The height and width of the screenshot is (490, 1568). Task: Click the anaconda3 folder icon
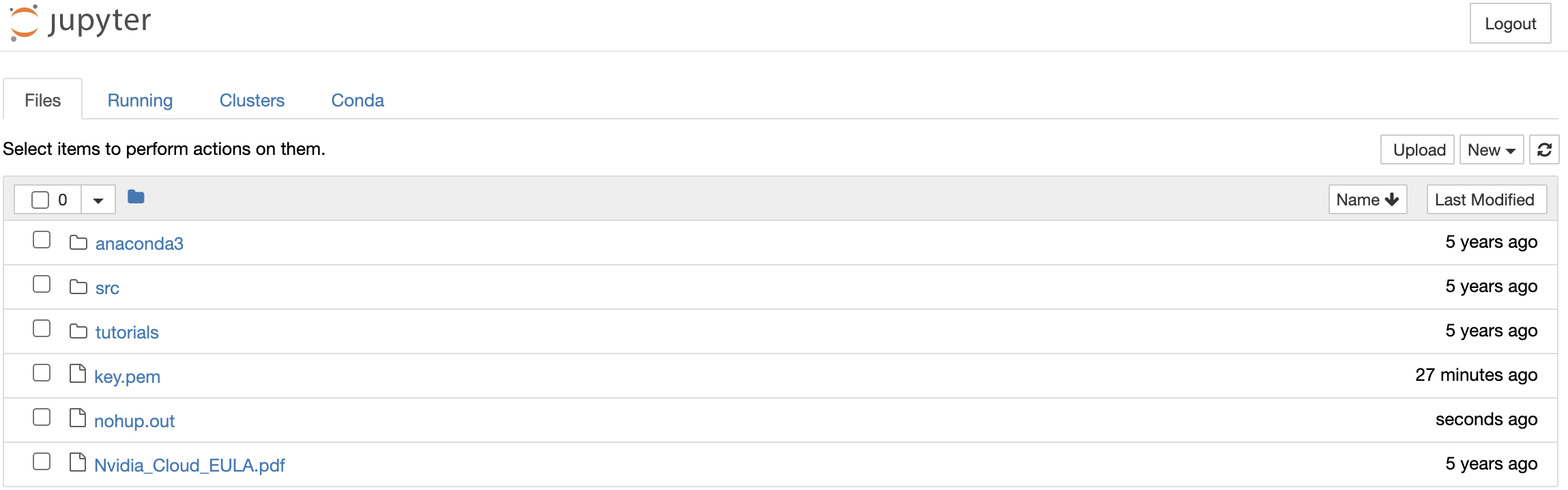(x=78, y=243)
